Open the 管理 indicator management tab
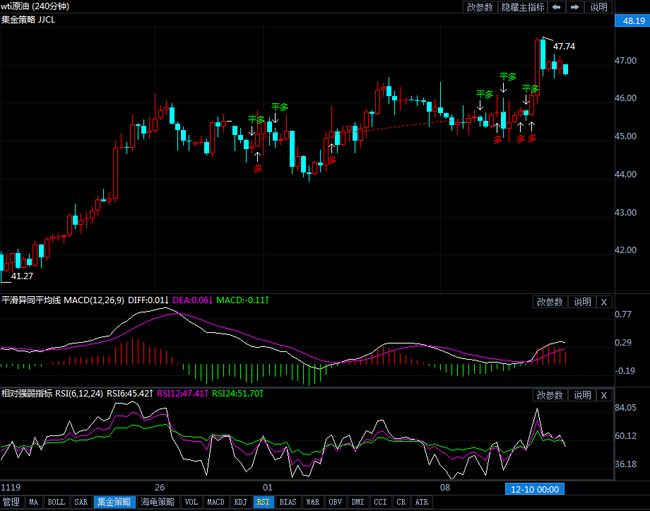This screenshot has width=650, height=511. pos(11,502)
